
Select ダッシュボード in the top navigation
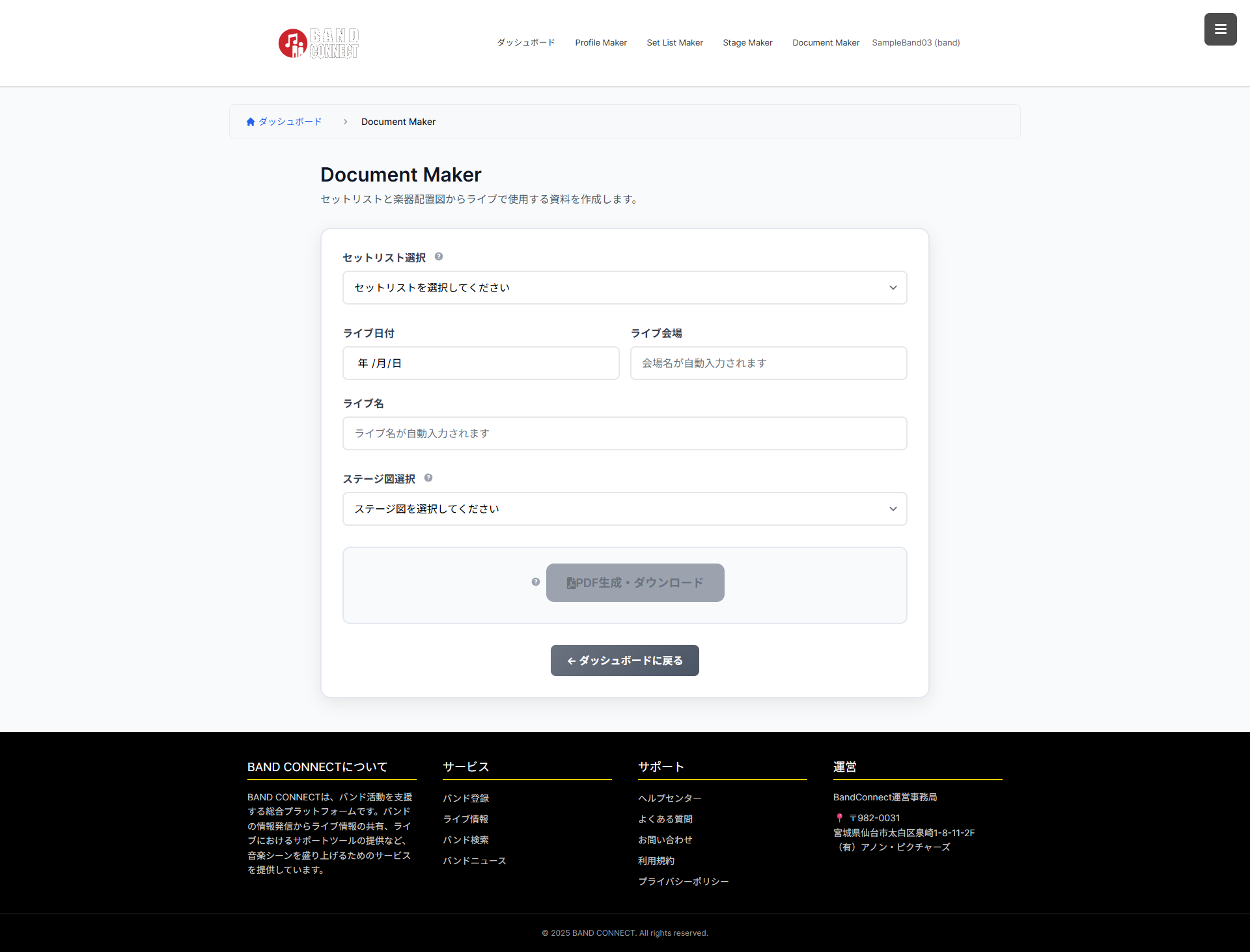tap(525, 42)
